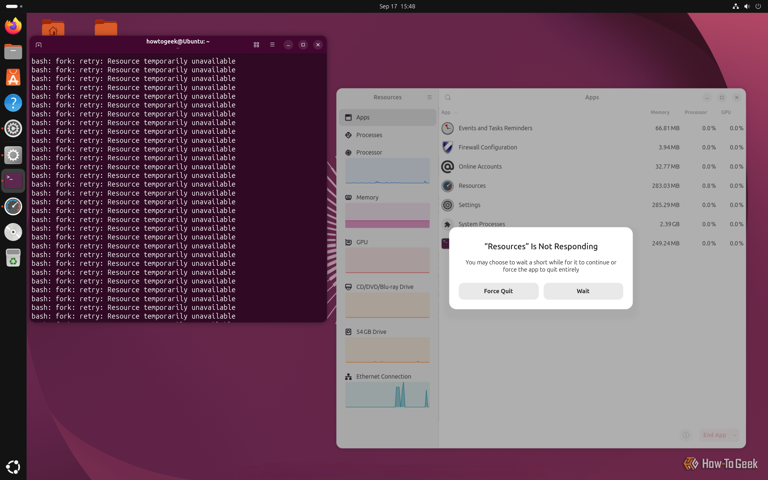Open the Files manager from the dock
Viewport: 768px width, 480px height.
coord(13,51)
